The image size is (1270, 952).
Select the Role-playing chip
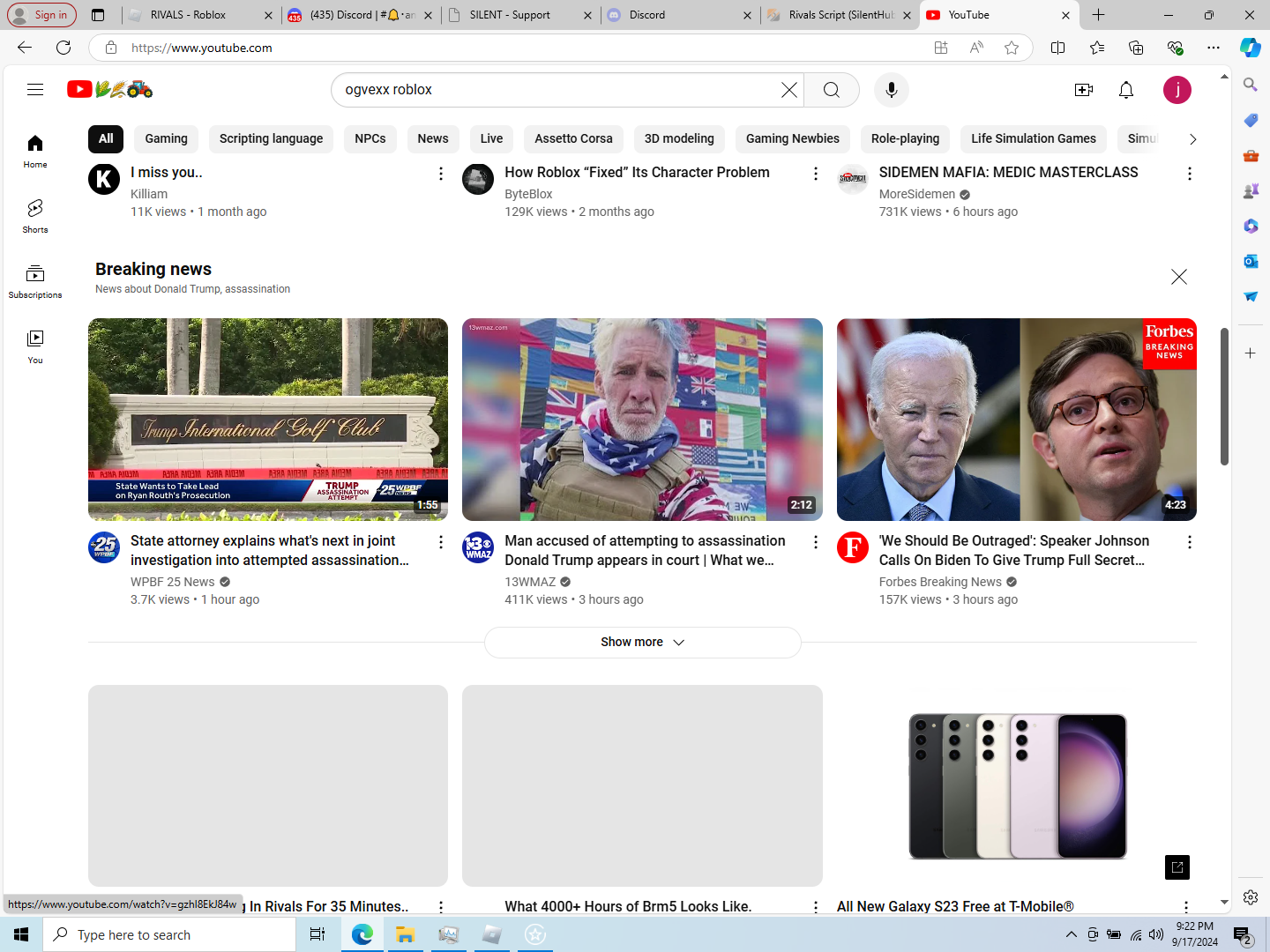[905, 138]
